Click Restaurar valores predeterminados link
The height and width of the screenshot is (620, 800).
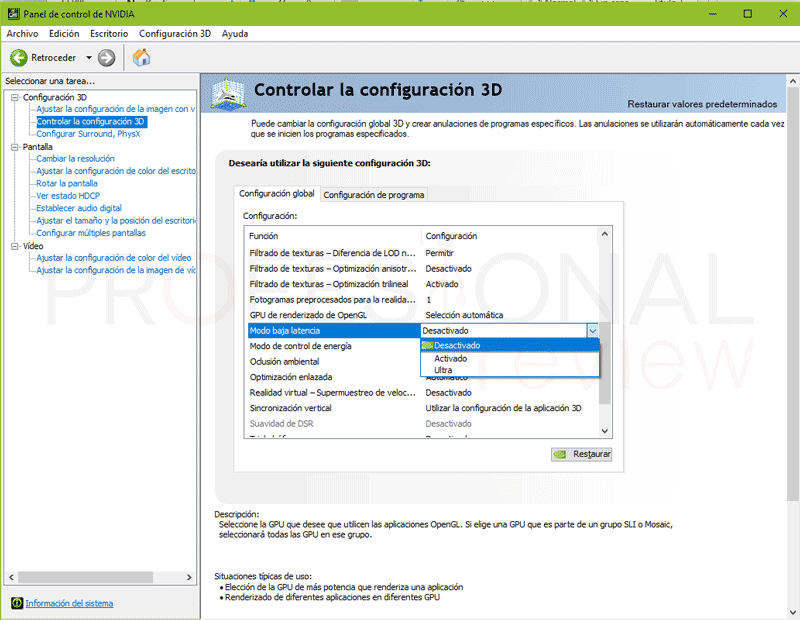click(702, 104)
